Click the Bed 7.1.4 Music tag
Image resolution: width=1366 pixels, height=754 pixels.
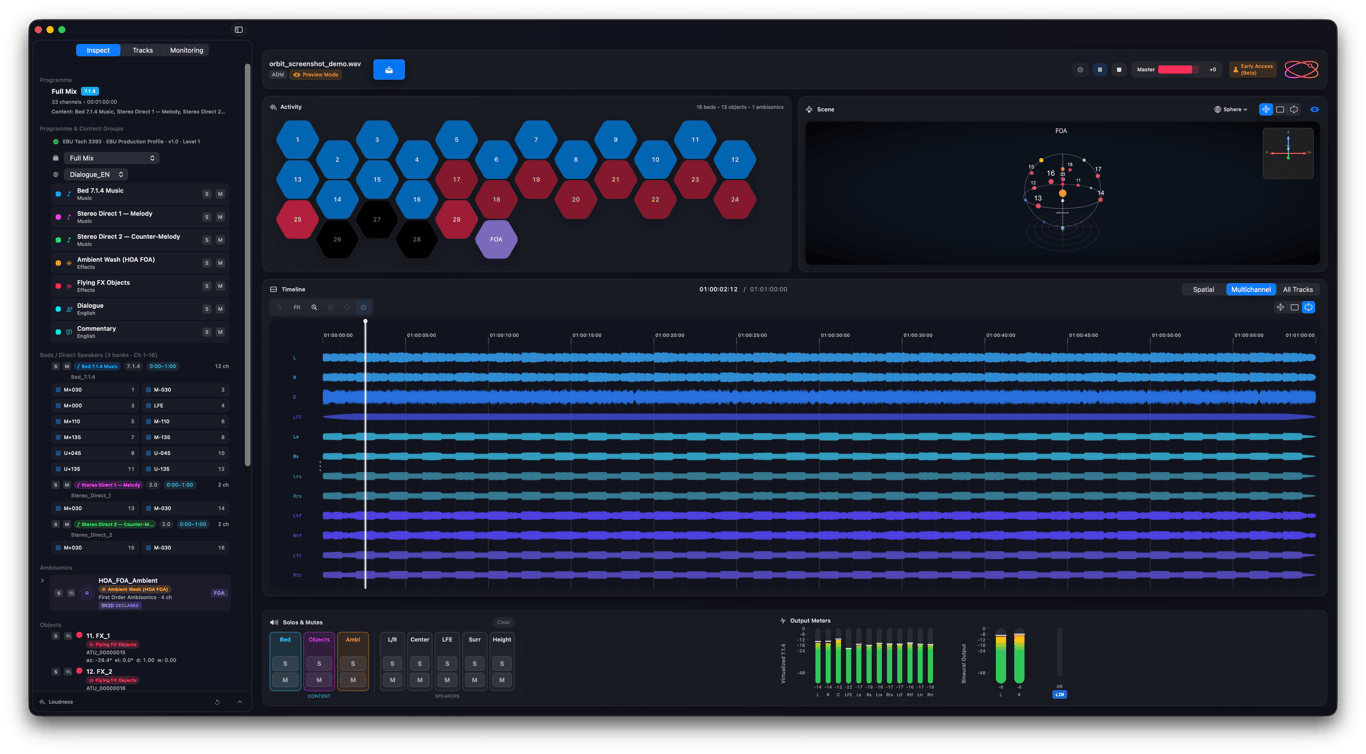97,367
